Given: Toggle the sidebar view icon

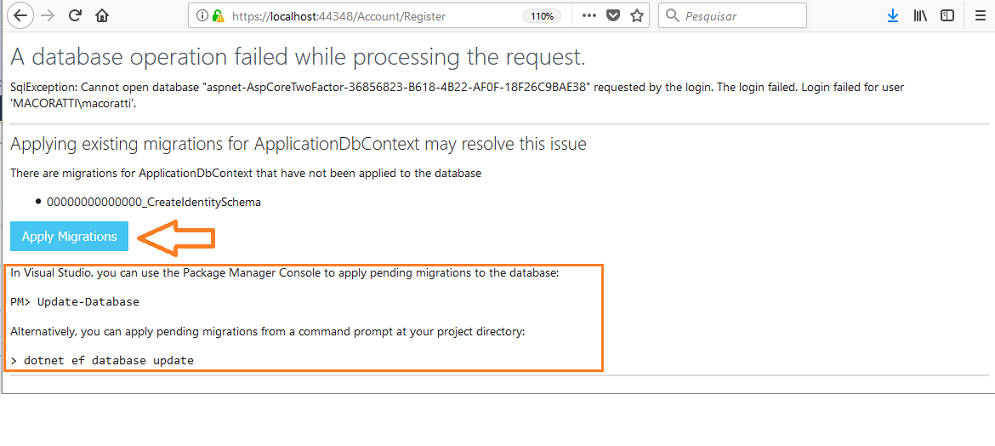Looking at the screenshot, I should (x=947, y=16).
